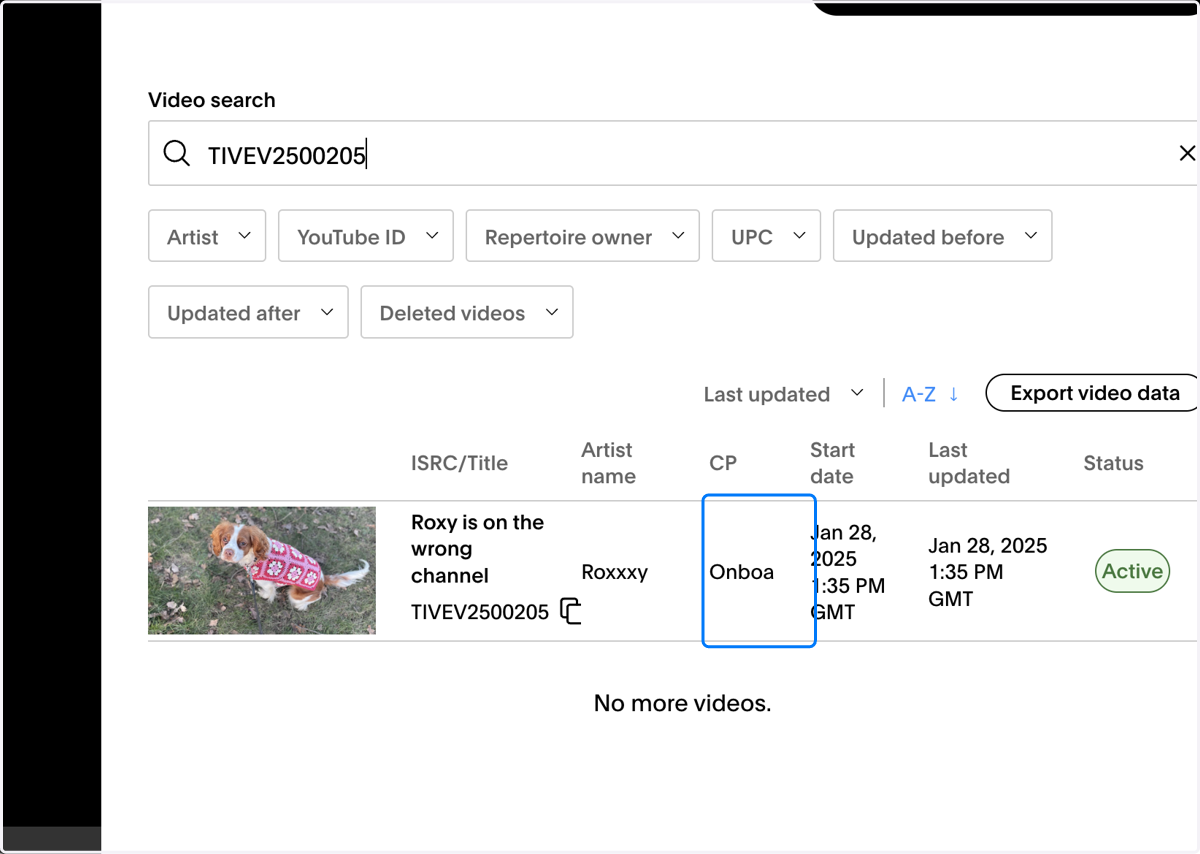Clear the video search field with X

click(x=1187, y=153)
